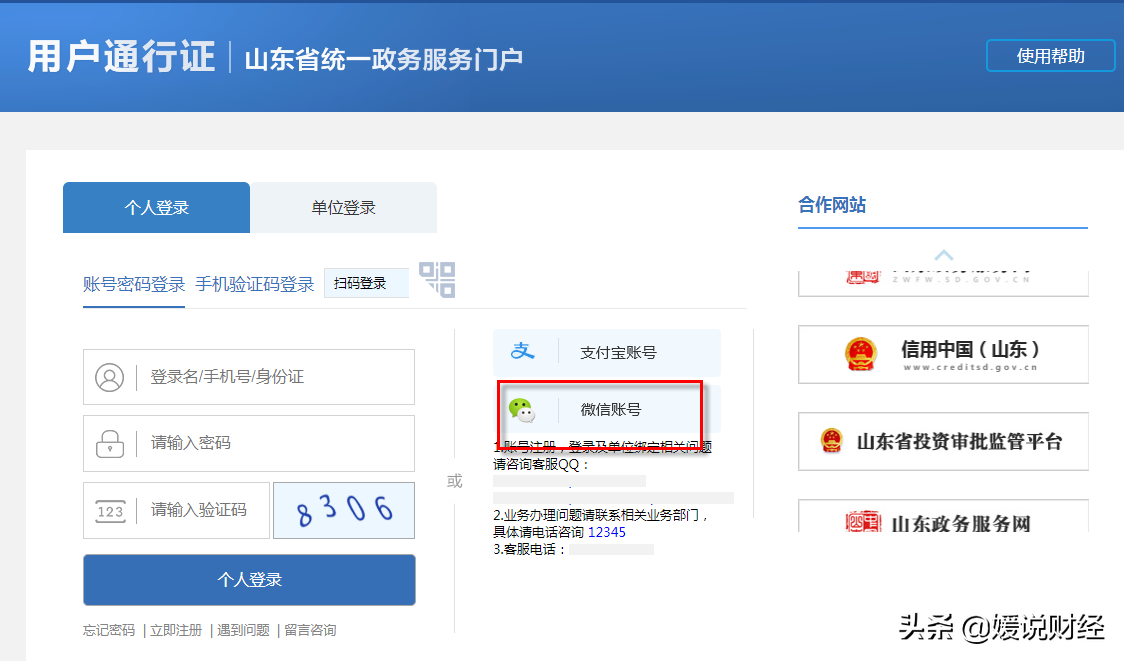
Task: Log in with 微信账号
Action: click(x=606, y=410)
